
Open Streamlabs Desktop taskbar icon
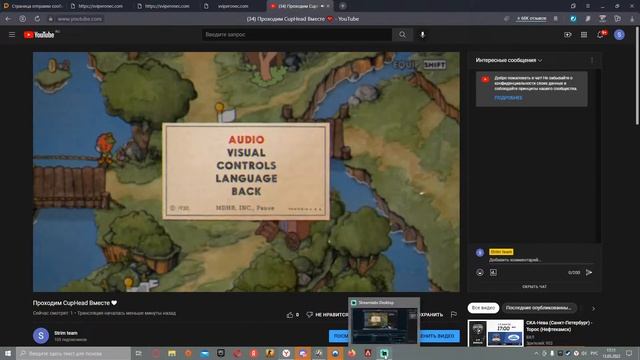tap(384, 353)
